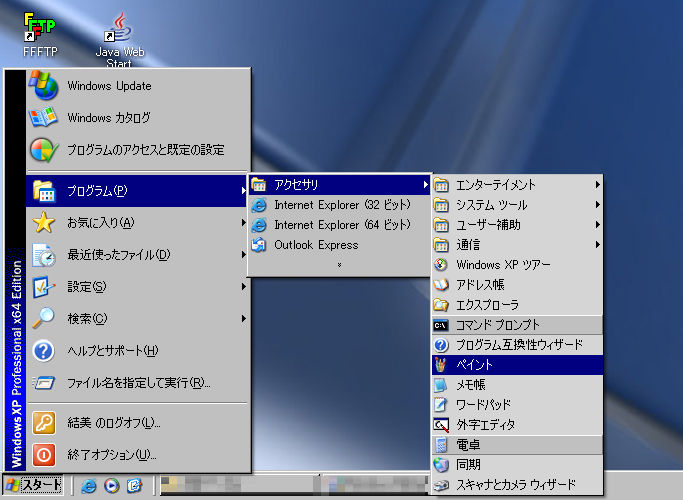Select the Windows Update menu entry
The height and width of the screenshot is (500, 683).
click(x=139, y=85)
